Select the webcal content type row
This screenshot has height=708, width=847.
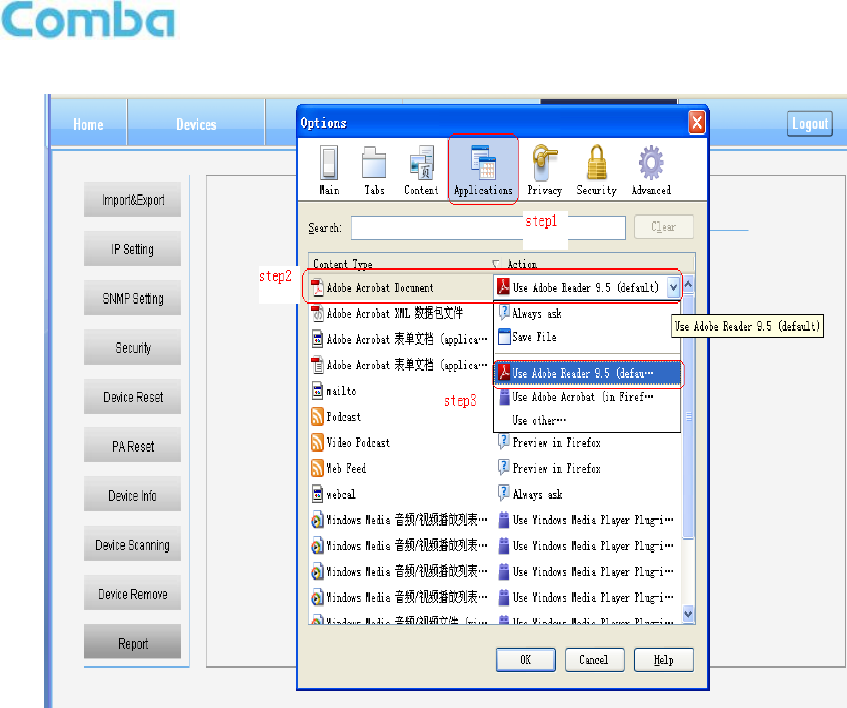[x=401, y=494]
